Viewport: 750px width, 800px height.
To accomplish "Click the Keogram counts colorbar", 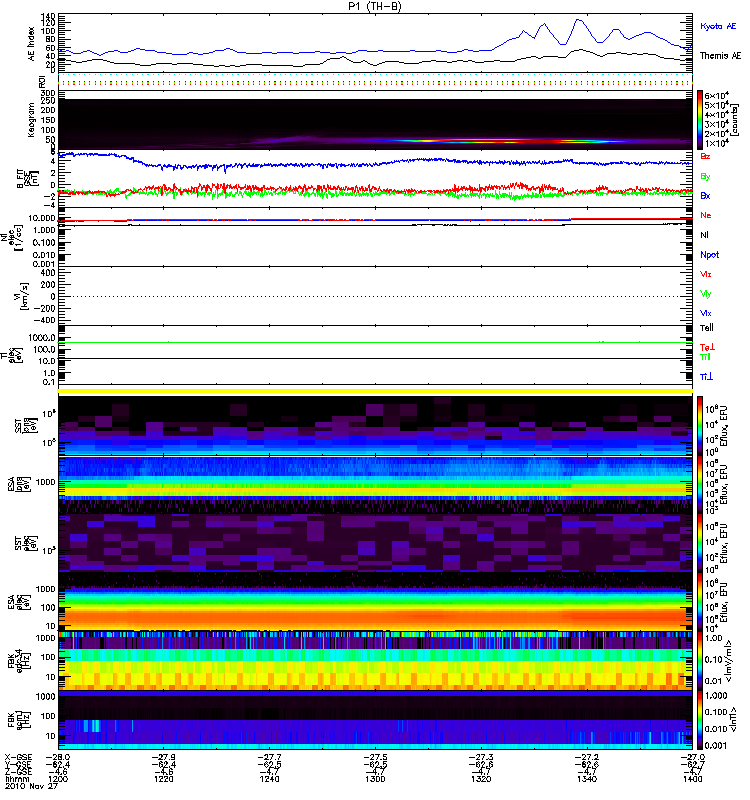I will pos(700,120).
